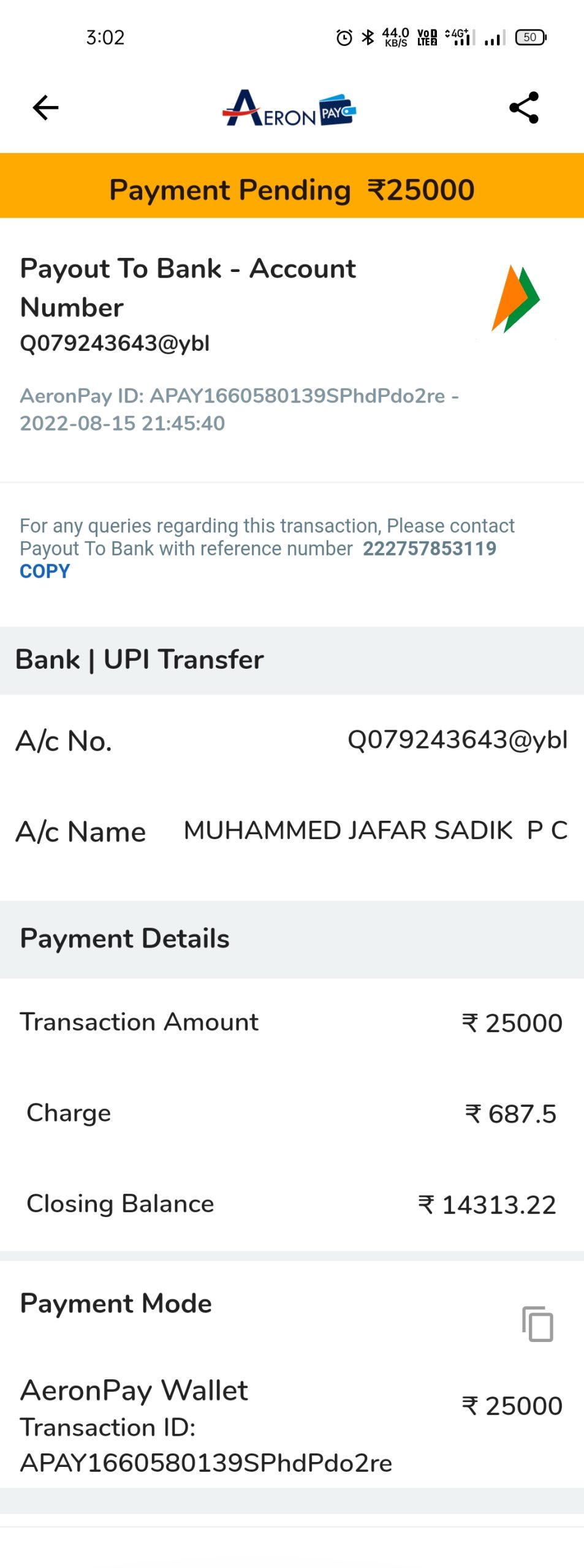This screenshot has height=1568, width=584.
Task: Tap the AeronPay Wallet Transaction ID text
Action: [x=206, y=1445]
